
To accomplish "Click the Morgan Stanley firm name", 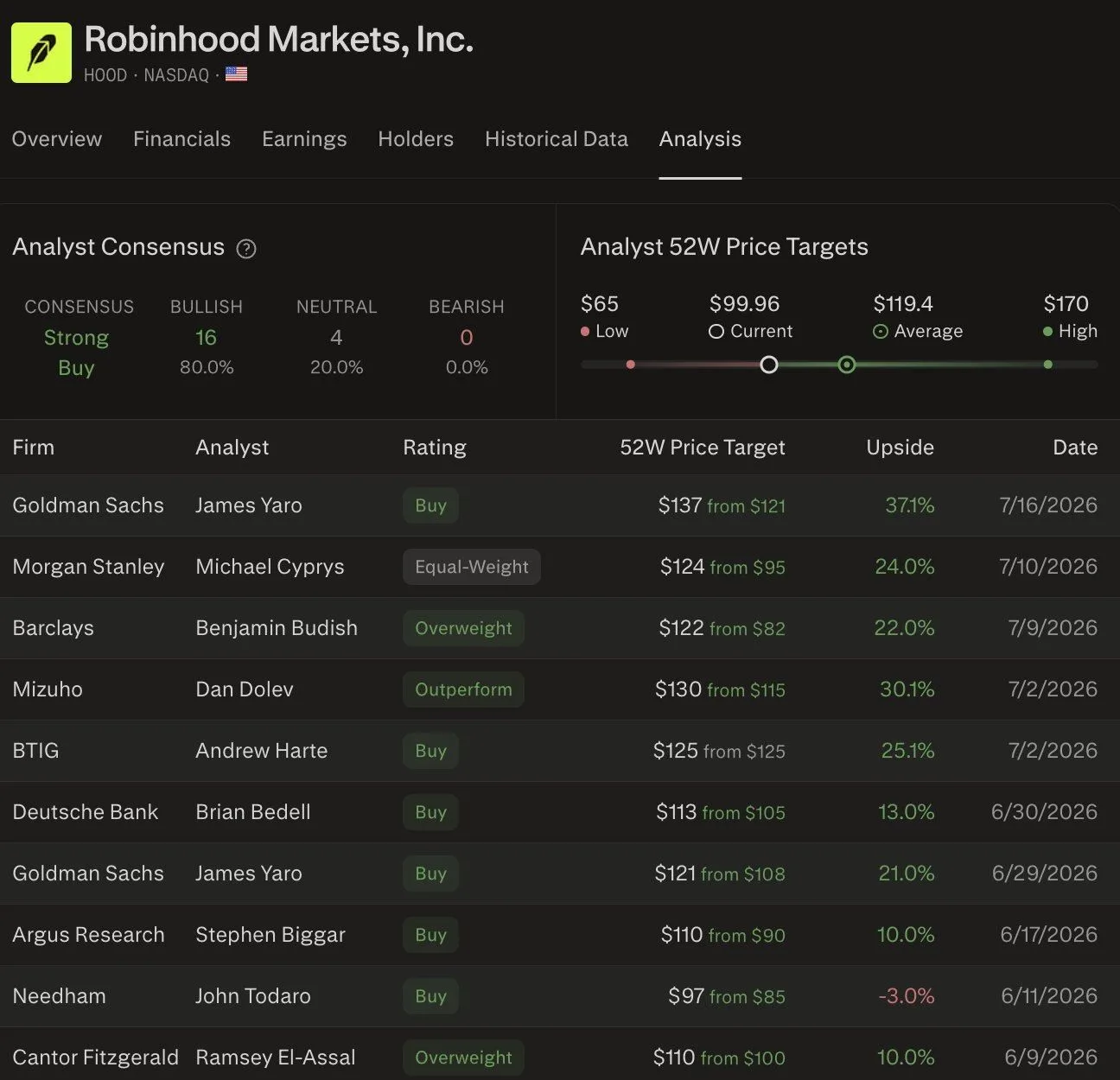I will (88, 567).
